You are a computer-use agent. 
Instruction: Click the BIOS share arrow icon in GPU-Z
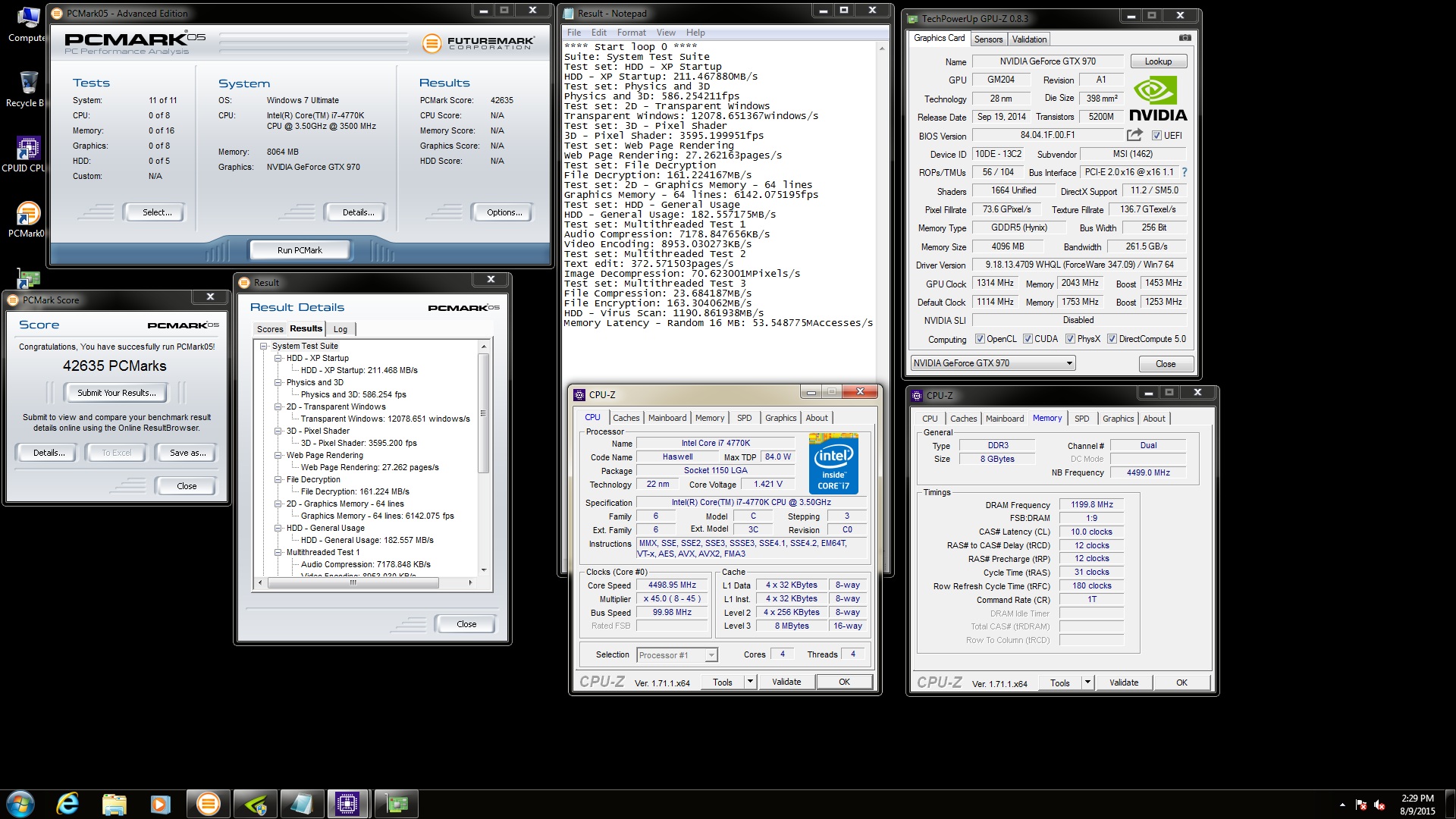tap(1134, 135)
